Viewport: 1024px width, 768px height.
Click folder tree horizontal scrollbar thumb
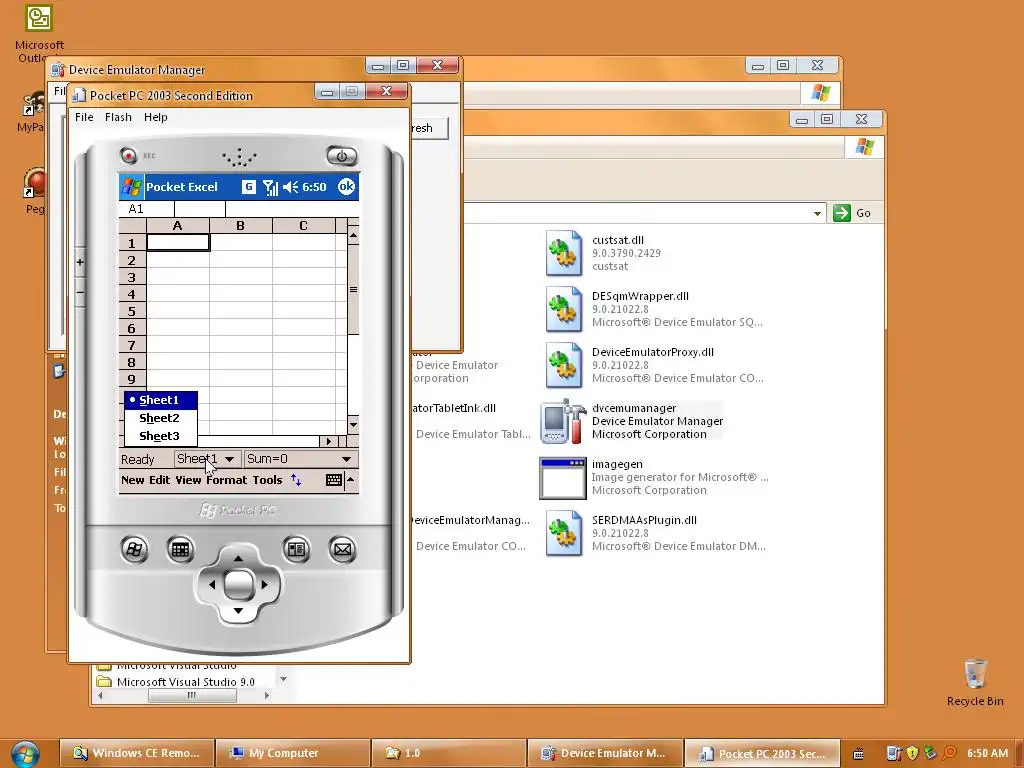(192, 696)
